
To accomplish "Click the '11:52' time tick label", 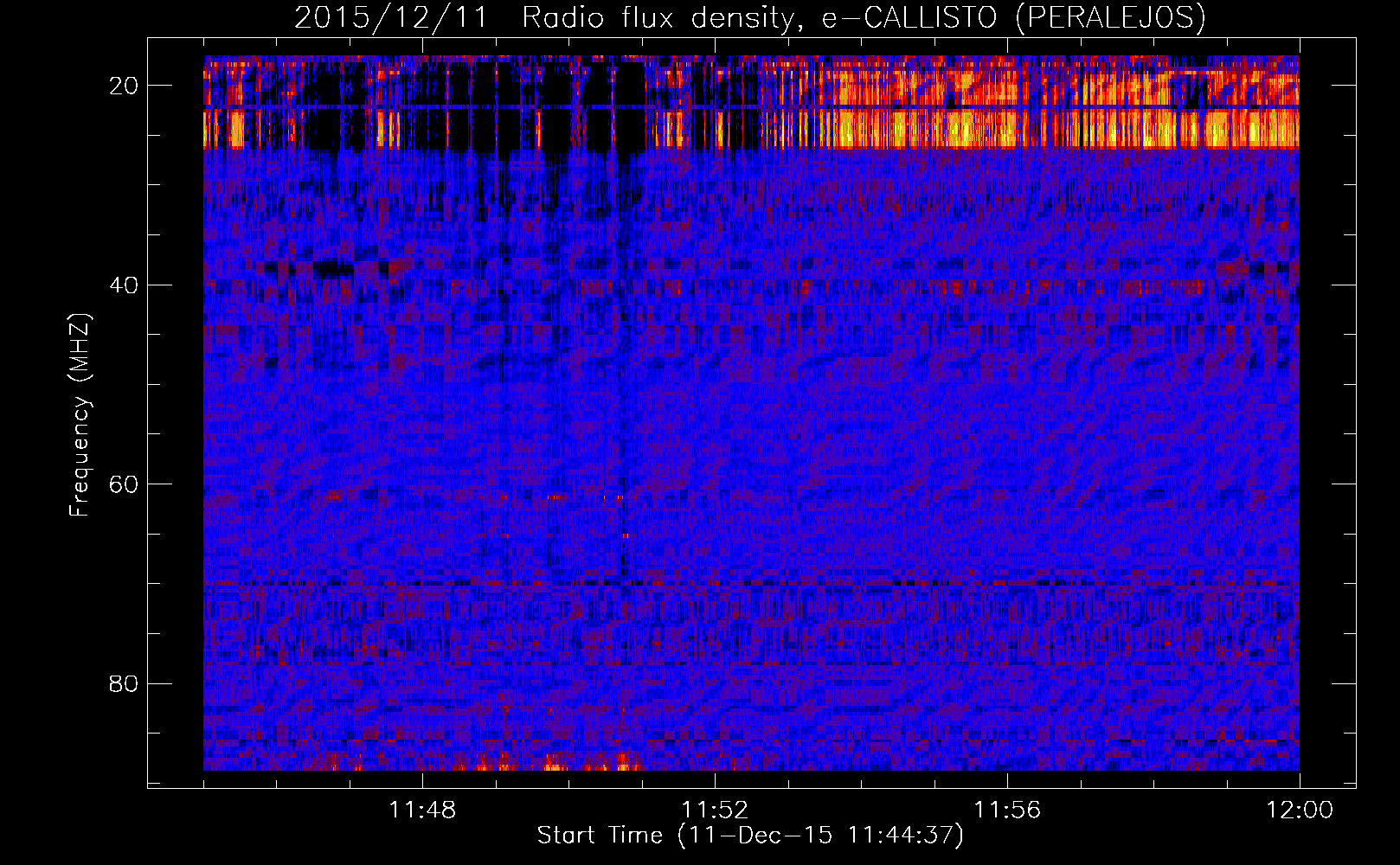I will [715, 811].
